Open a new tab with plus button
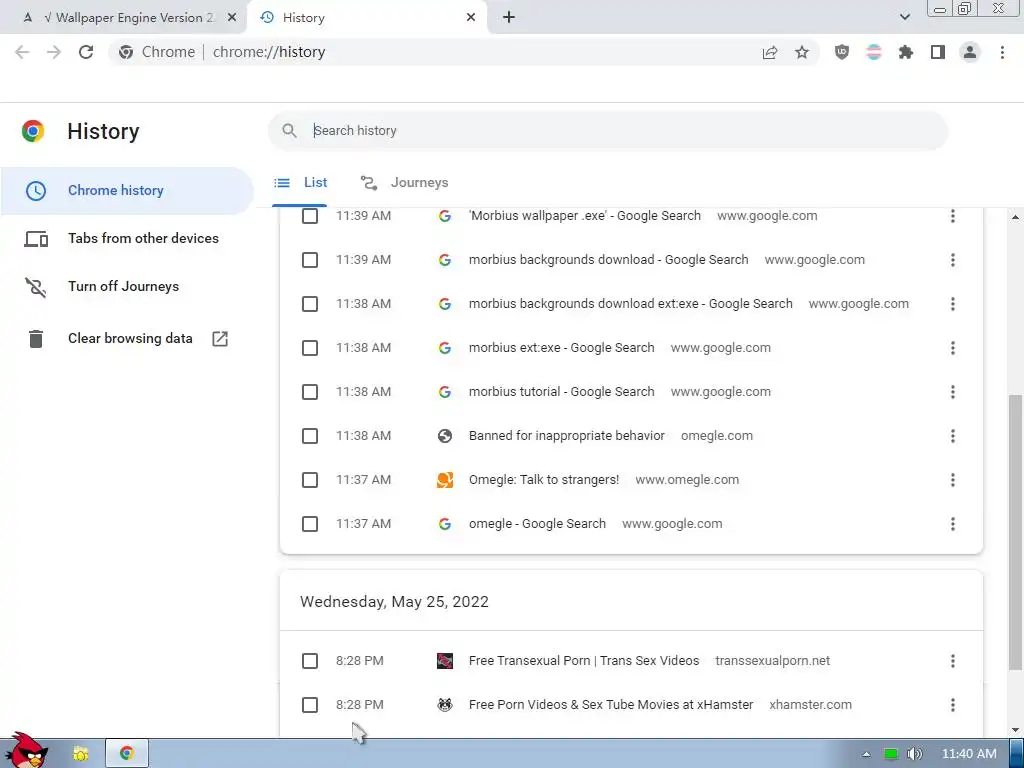 tap(509, 18)
